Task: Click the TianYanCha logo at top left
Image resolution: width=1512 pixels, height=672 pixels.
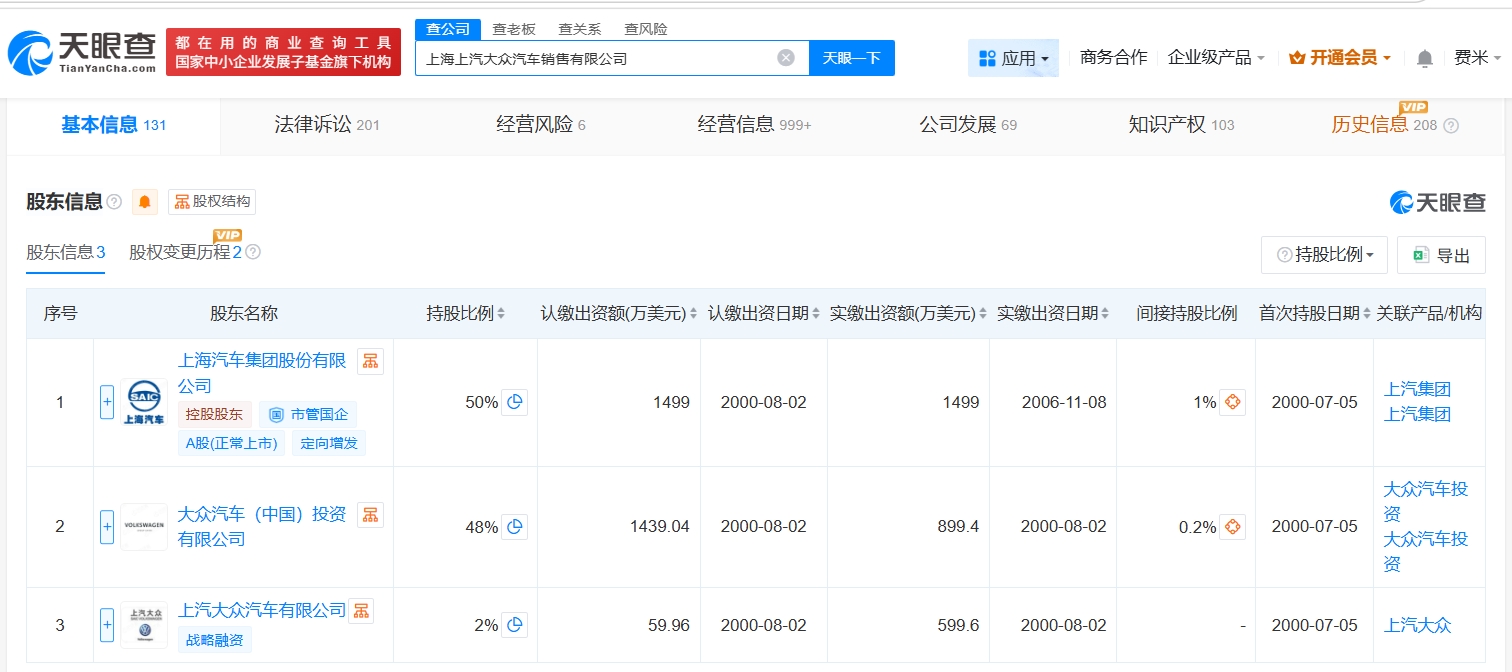Action: tap(82, 52)
